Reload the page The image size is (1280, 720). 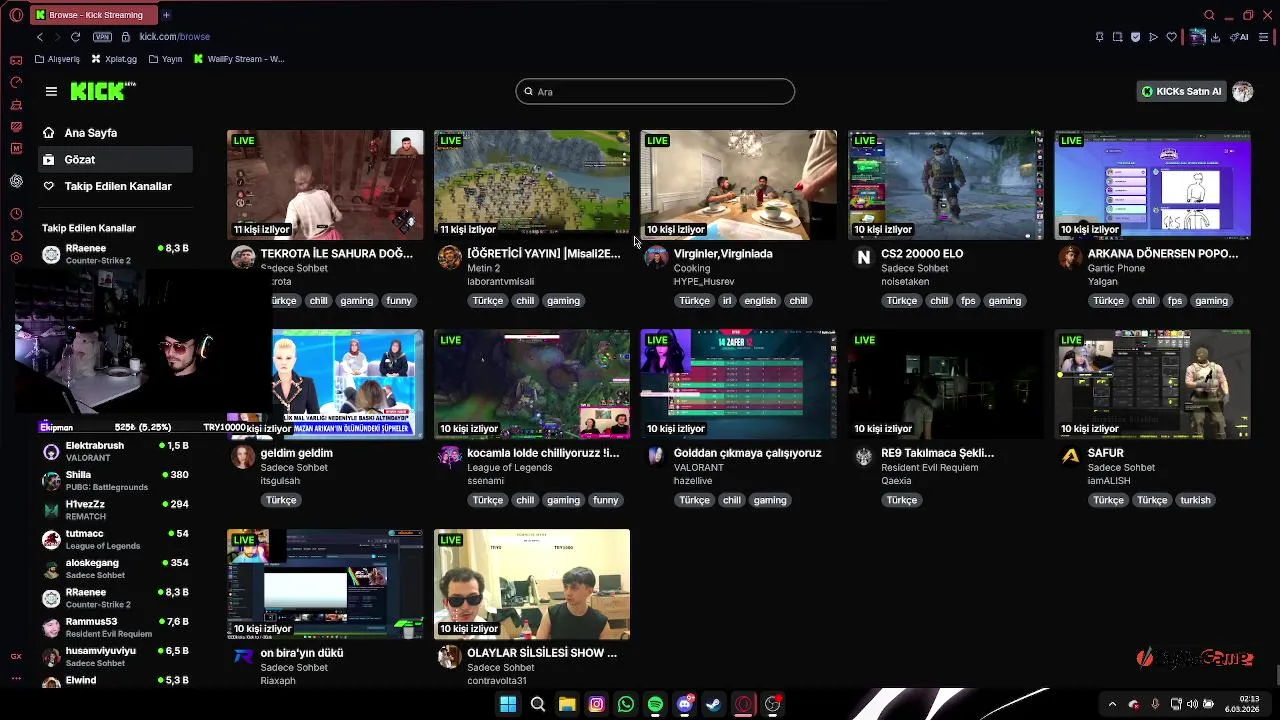[x=75, y=37]
